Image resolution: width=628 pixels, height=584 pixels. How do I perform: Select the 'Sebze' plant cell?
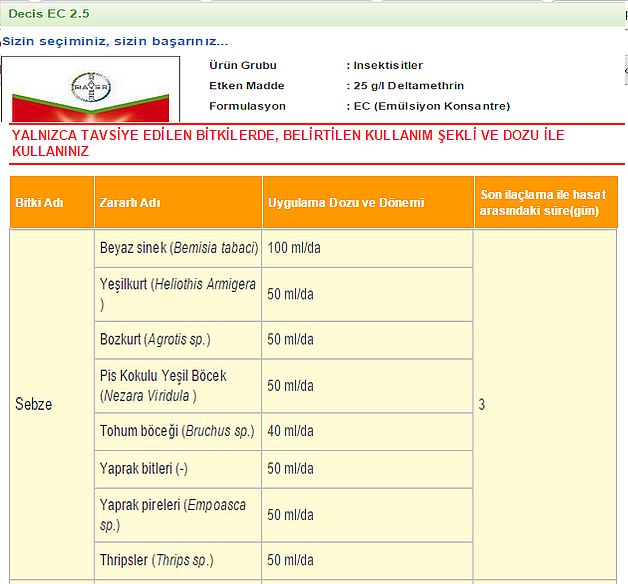click(52, 404)
